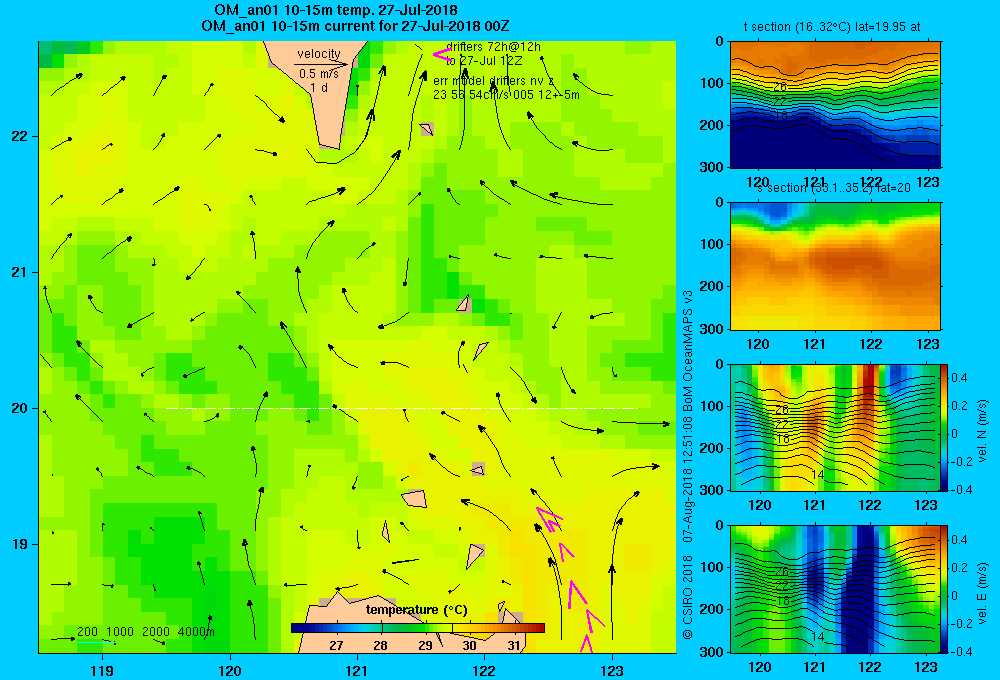This screenshot has width=1000, height=680.
Task: Click the "temperature (°C)" colorbar label
Action: click(x=416, y=610)
